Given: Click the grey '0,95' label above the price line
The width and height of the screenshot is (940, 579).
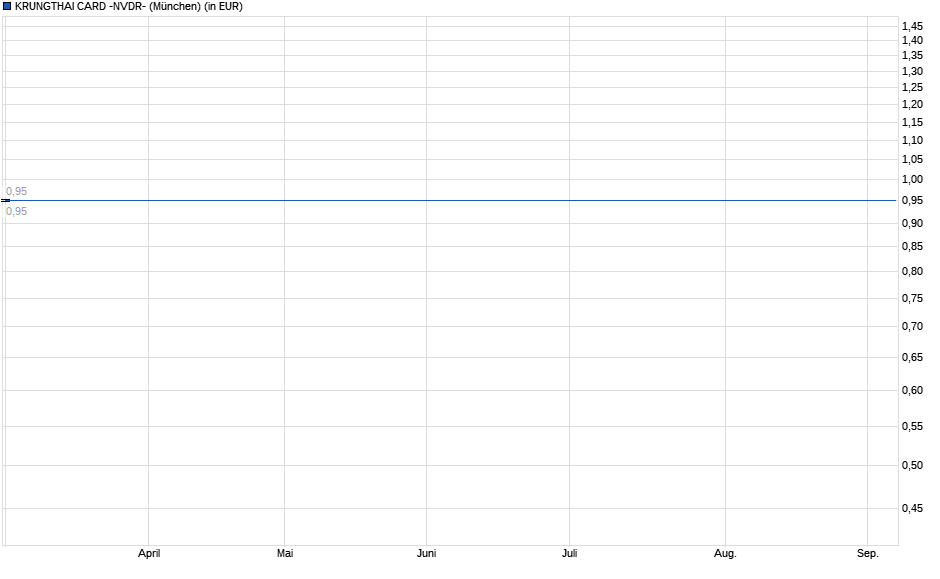Looking at the screenshot, I should pos(16,191).
